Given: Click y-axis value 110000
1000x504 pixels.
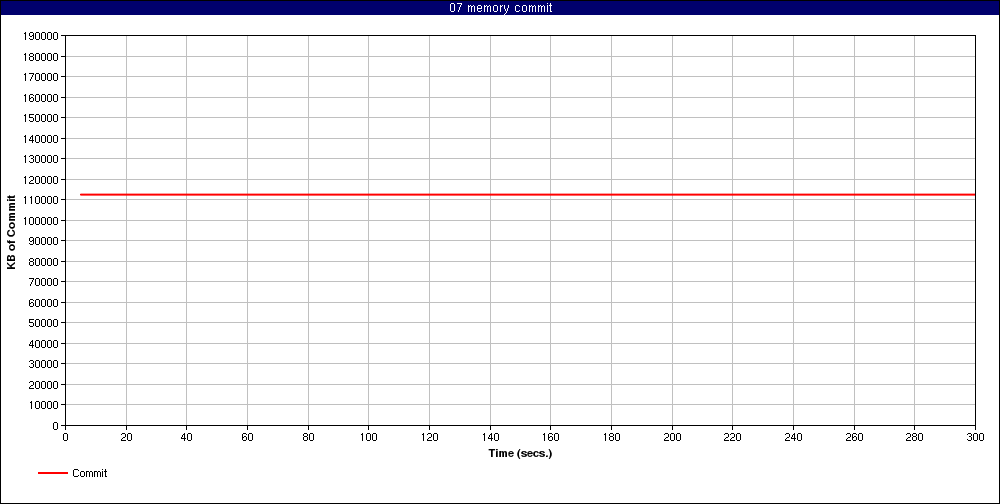Looking at the screenshot, I should click(x=41, y=200).
